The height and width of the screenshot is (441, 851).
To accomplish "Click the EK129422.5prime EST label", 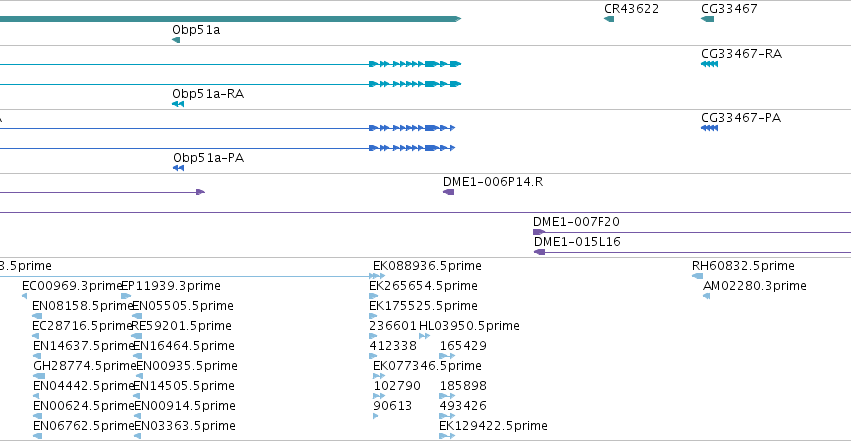I will (493, 426).
